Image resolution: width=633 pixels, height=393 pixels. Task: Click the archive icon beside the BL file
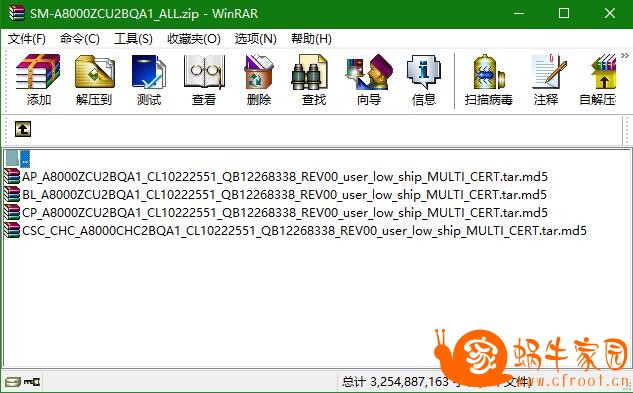click(x=12, y=195)
